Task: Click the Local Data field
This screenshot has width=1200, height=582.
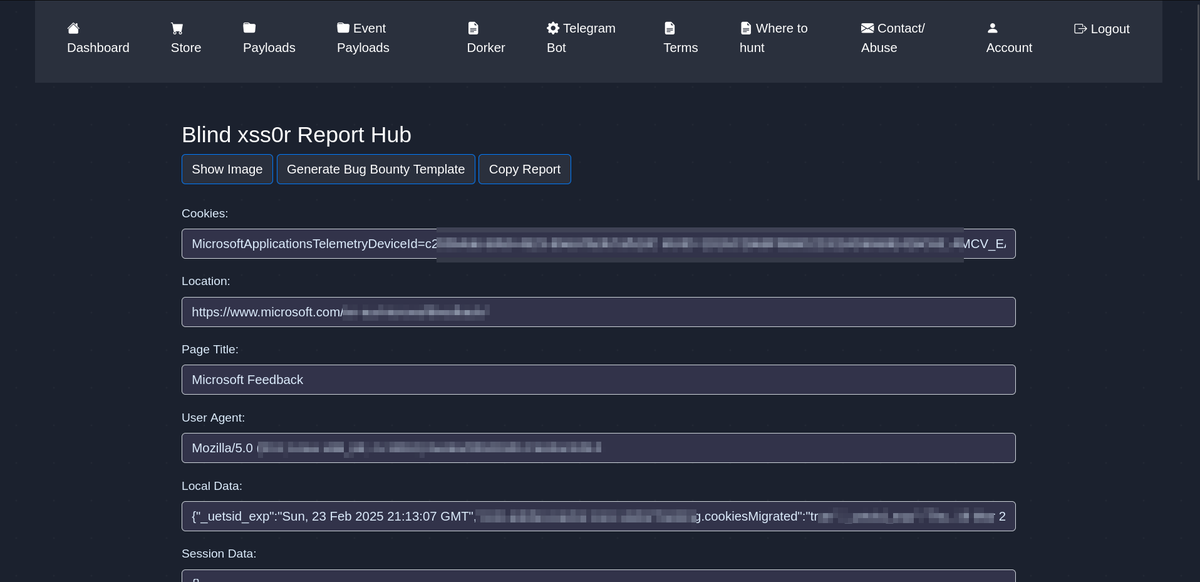Action: click(598, 516)
